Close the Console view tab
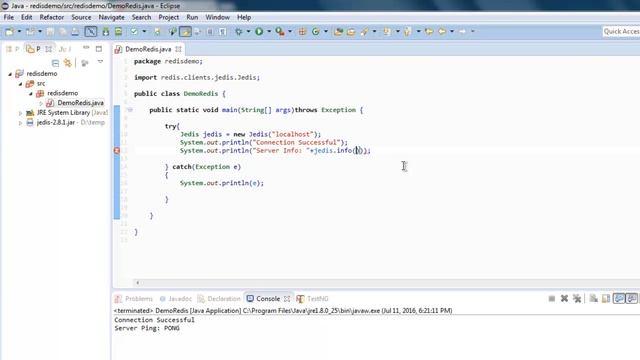 pos(287,299)
